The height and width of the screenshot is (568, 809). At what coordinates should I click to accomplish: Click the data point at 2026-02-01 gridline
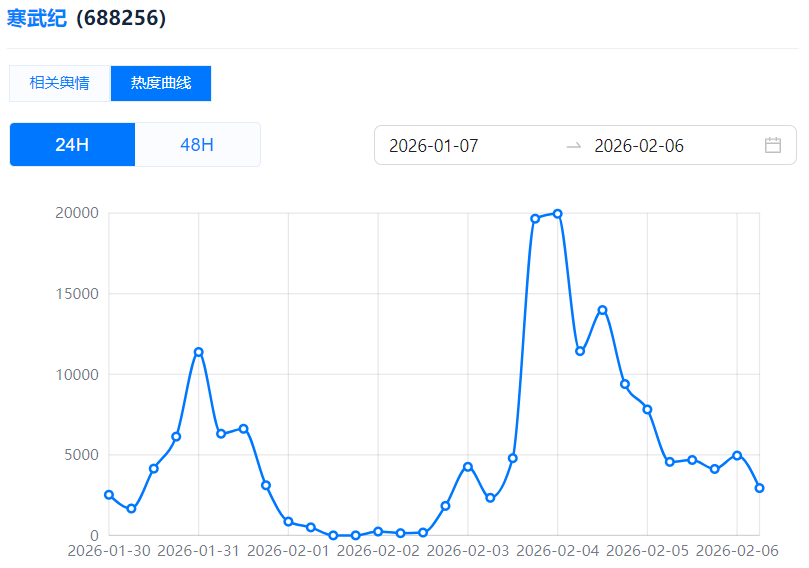[x=288, y=521]
